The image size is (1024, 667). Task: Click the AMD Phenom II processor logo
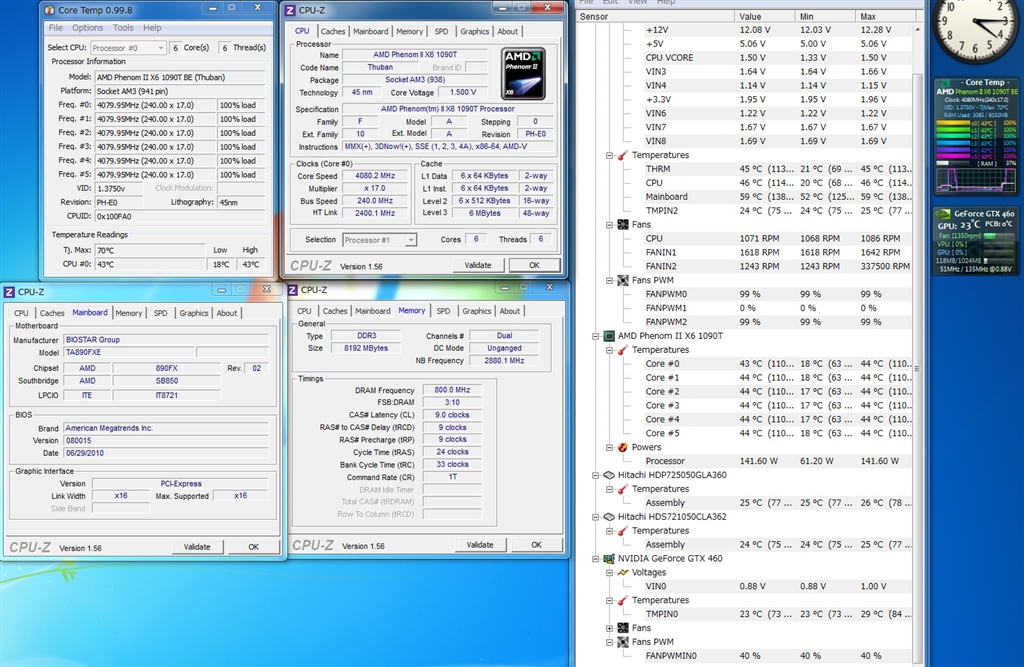pos(523,72)
